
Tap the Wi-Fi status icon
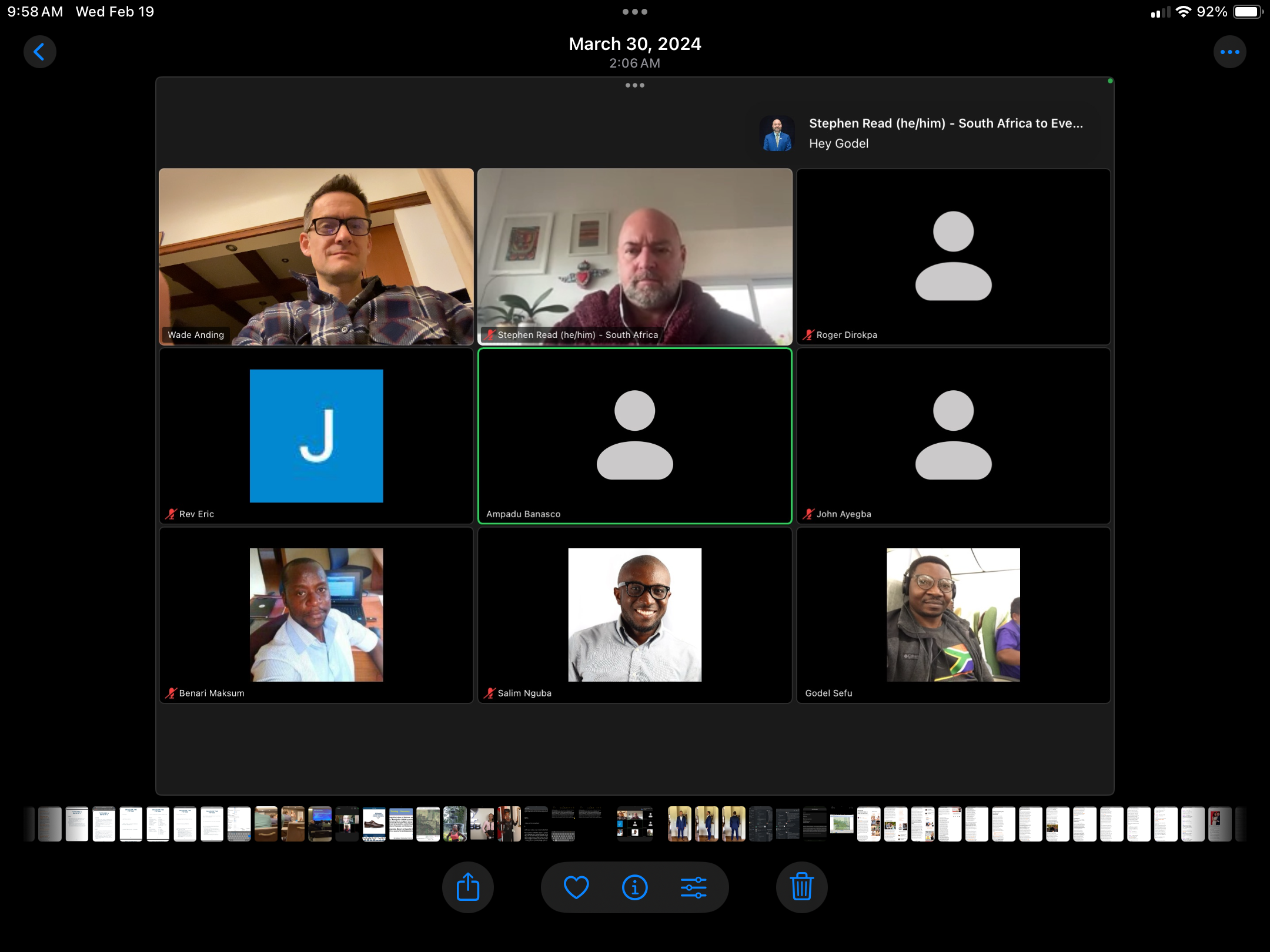click(1183, 12)
